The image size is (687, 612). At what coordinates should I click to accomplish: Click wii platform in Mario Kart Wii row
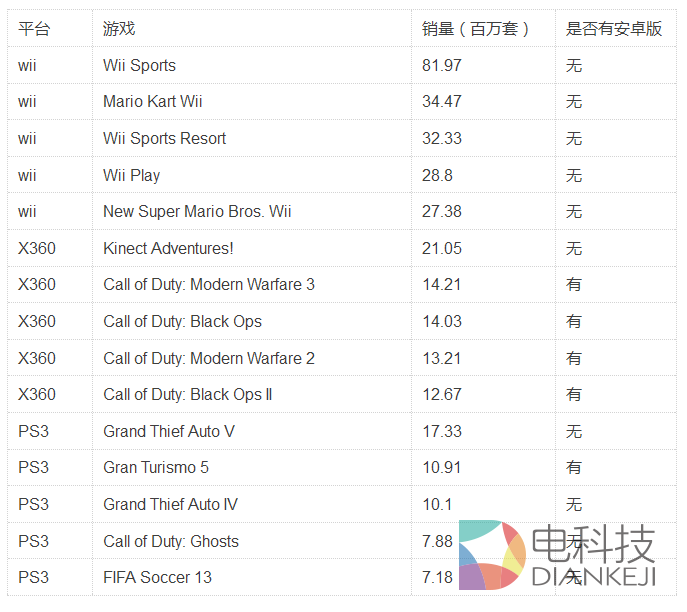point(27,102)
